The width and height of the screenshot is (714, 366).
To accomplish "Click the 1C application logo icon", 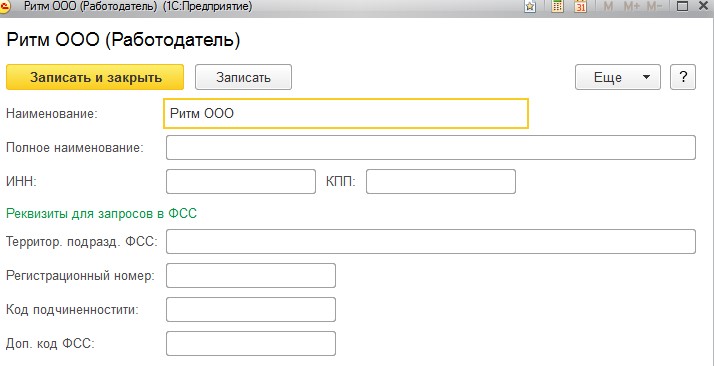I will click(4, 6).
